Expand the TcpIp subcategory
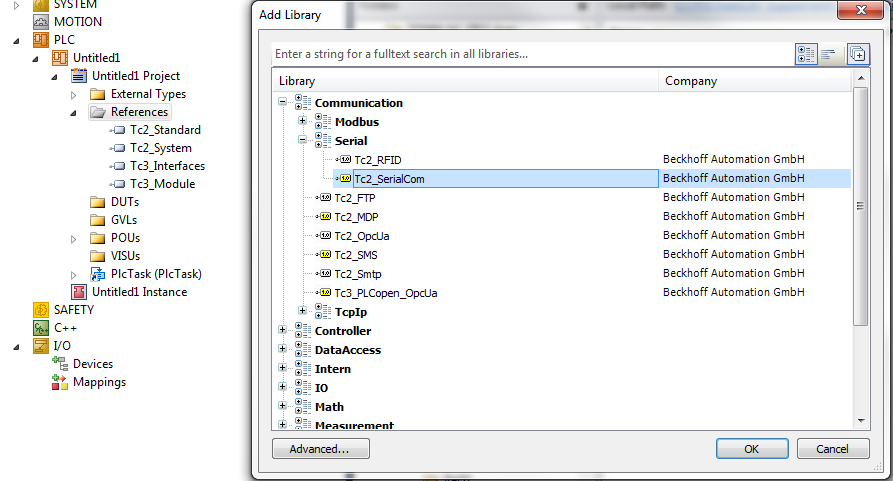 [x=302, y=311]
